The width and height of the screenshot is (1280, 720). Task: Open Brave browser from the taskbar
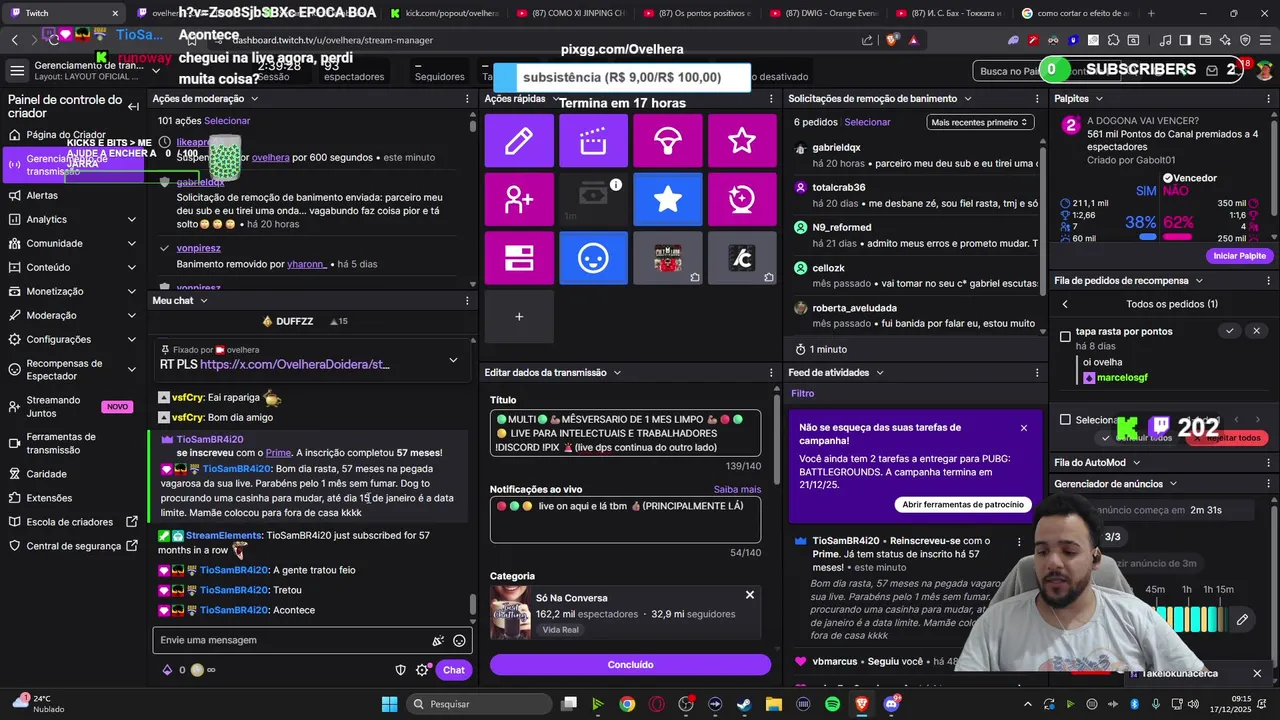pos(861,704)
